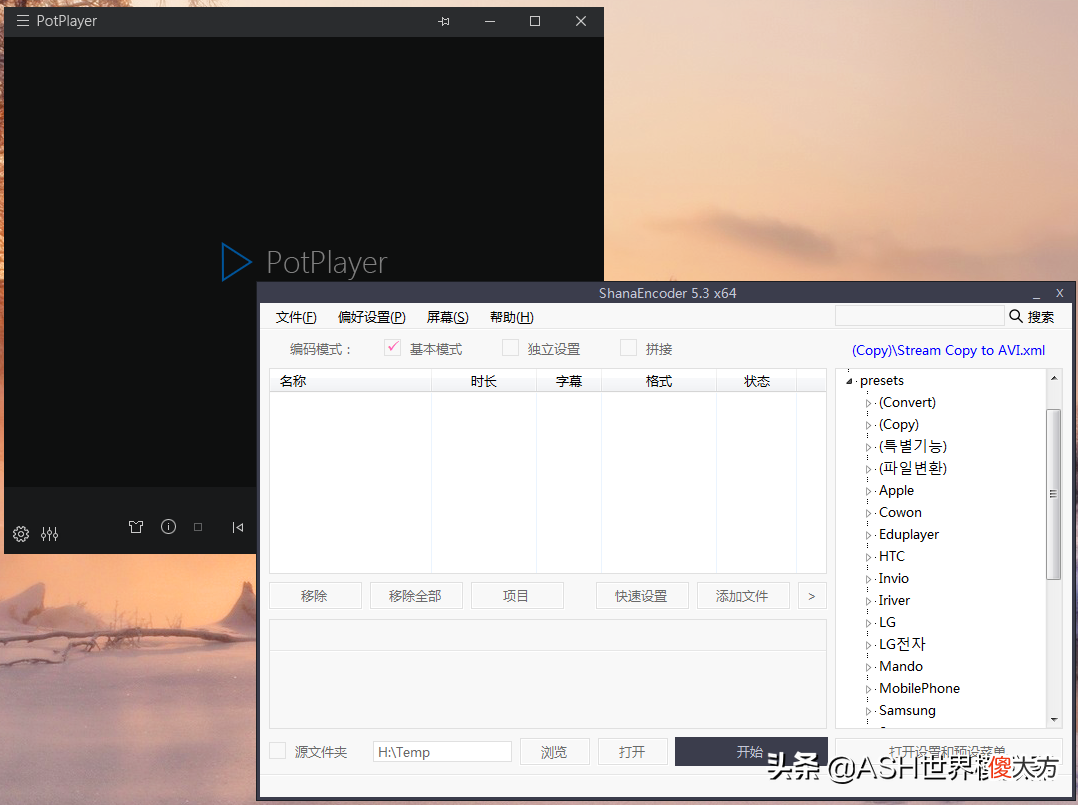The image size is (1078, 805).
Task: Open PotPlayer skins shirt icon
Action: coord(136,527)
